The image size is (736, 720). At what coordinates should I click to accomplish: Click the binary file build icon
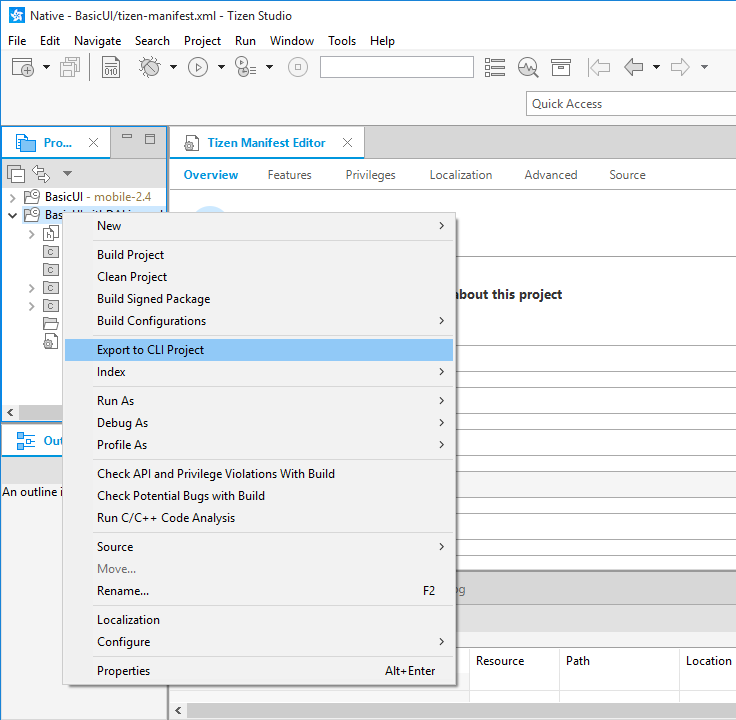click(x=112, y=68)
